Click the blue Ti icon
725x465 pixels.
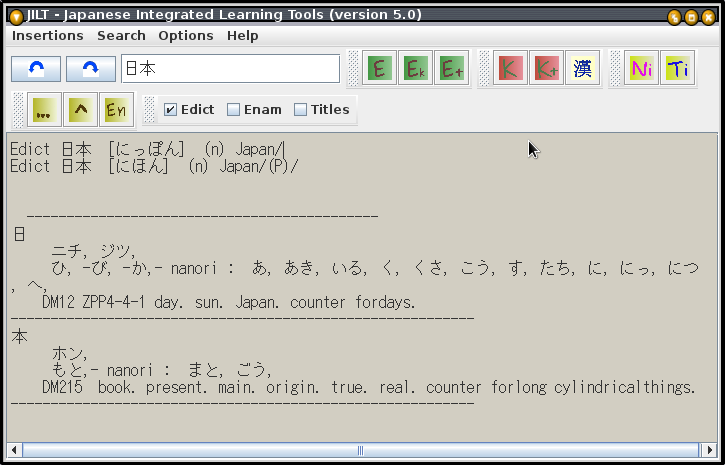(x=677, y=68)
